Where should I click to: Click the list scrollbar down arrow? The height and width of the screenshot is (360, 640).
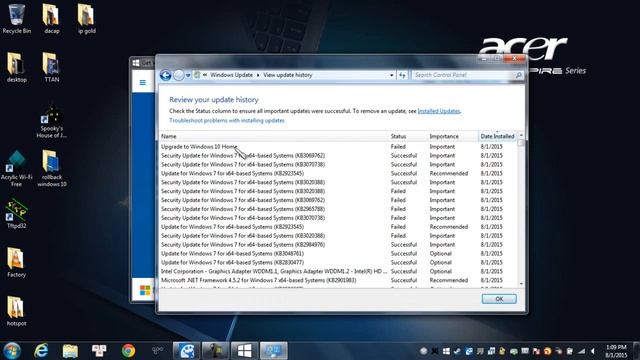point(521,284)
